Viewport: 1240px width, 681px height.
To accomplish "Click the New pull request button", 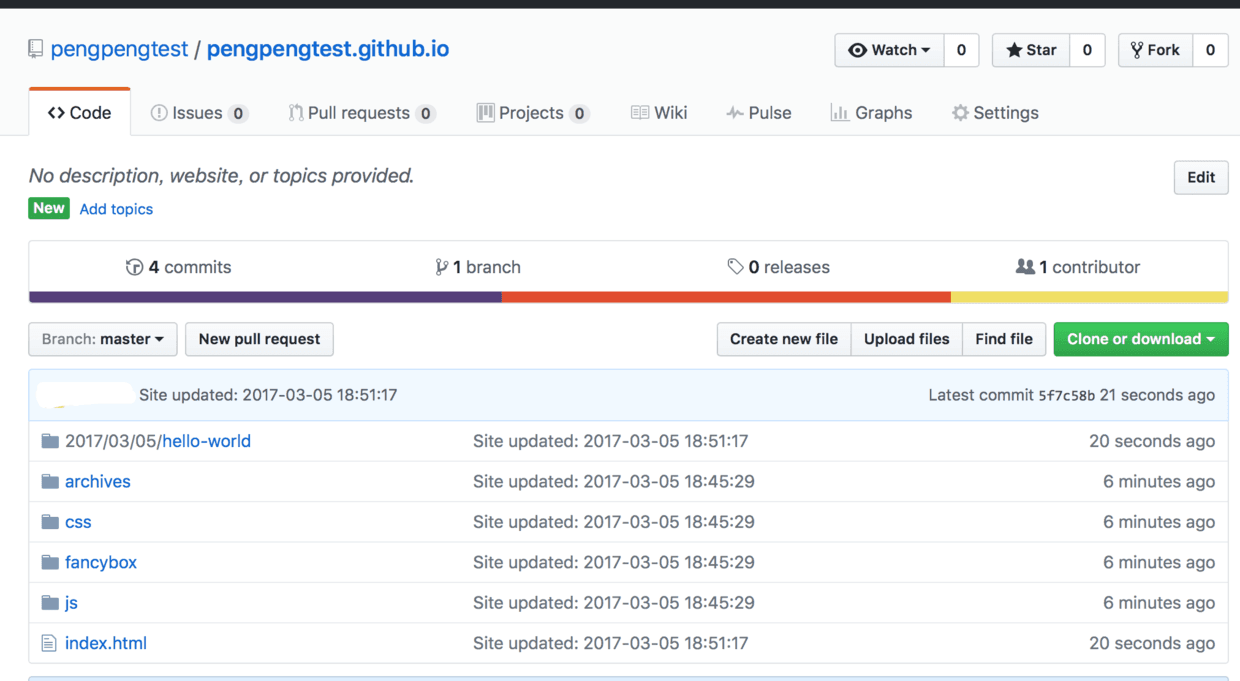I will click(259, 339).
